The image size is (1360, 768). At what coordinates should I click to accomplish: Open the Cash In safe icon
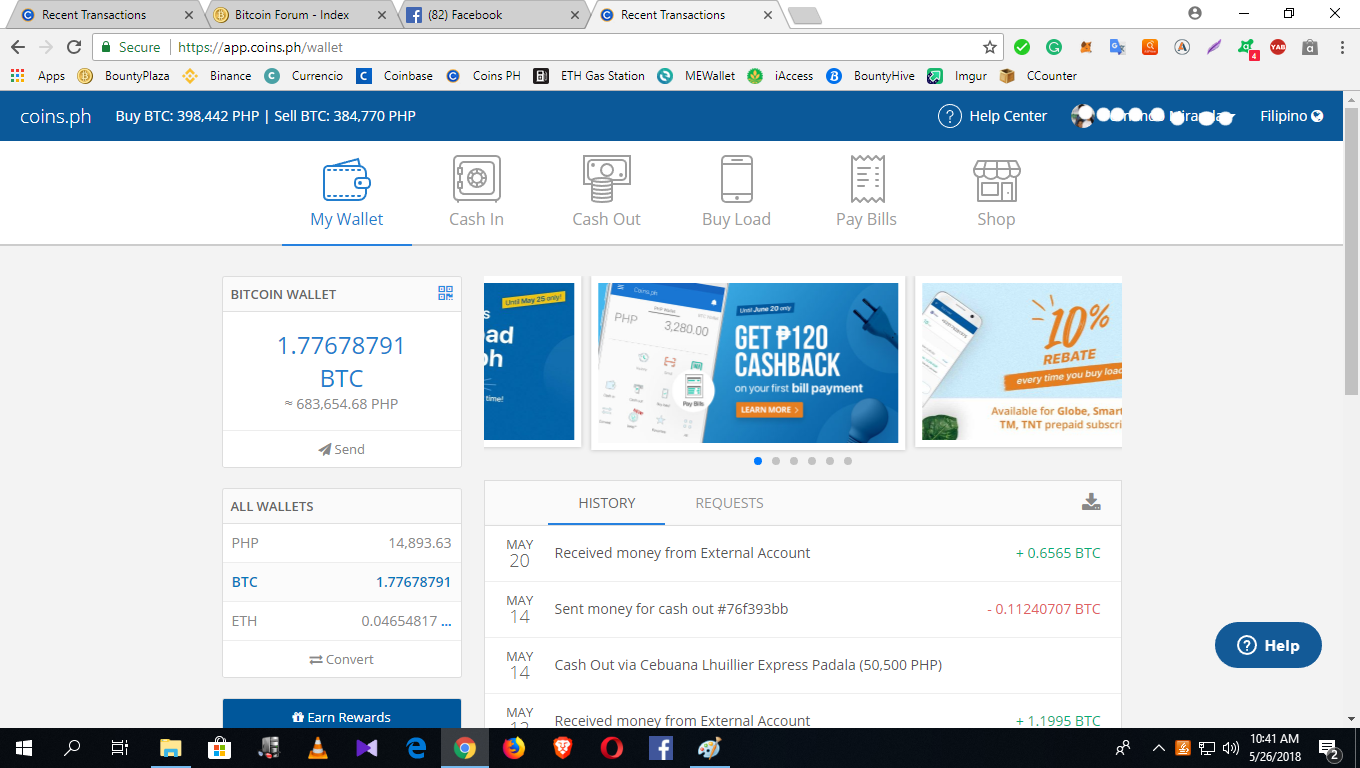coord(476,180)
